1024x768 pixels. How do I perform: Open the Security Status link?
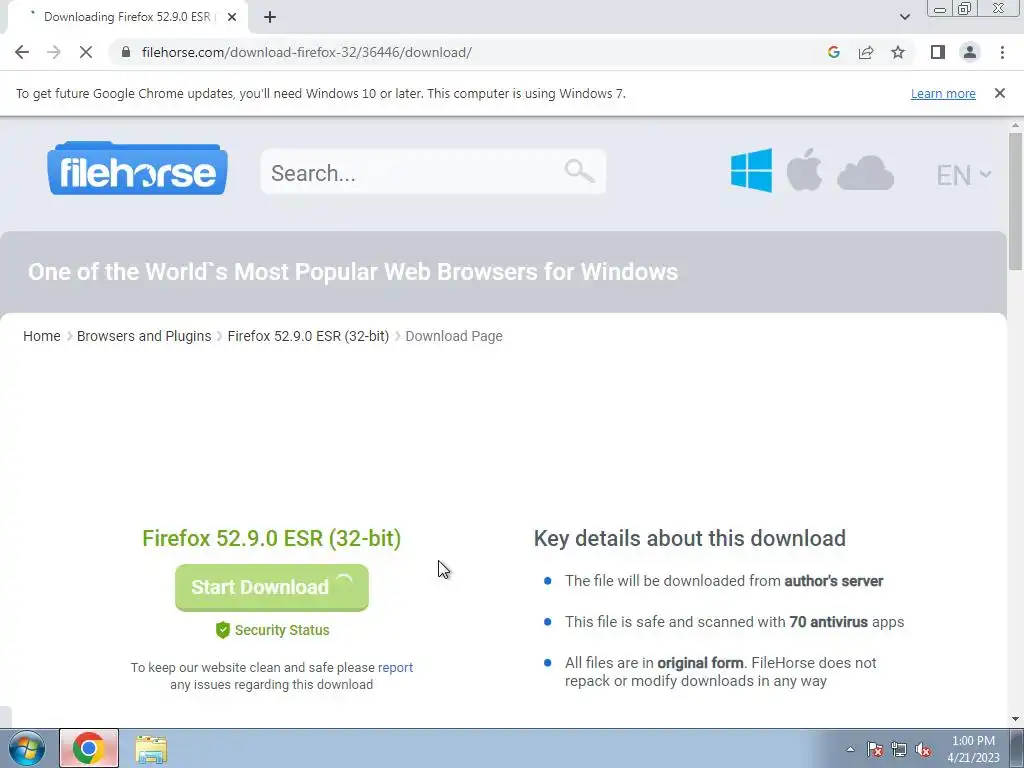tap(282, 630)
